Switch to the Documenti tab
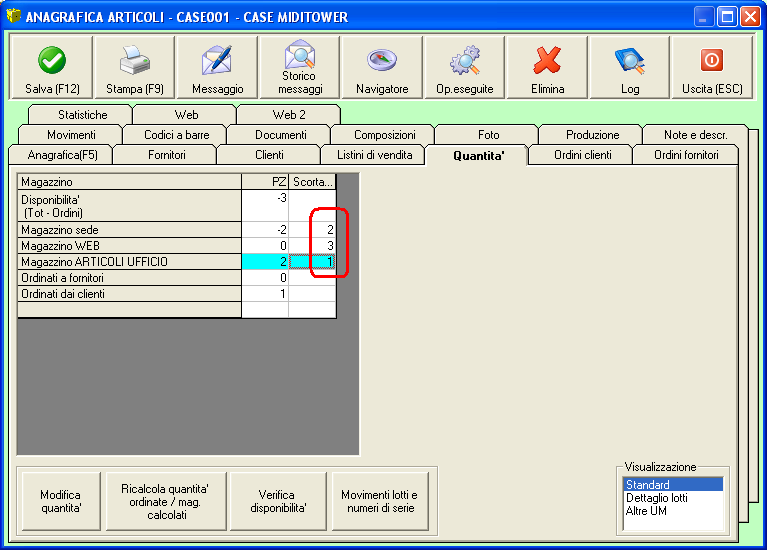Image resolution: width=767 pixels, height=550 pixels. pyautogui.click(x=279, y=135)
